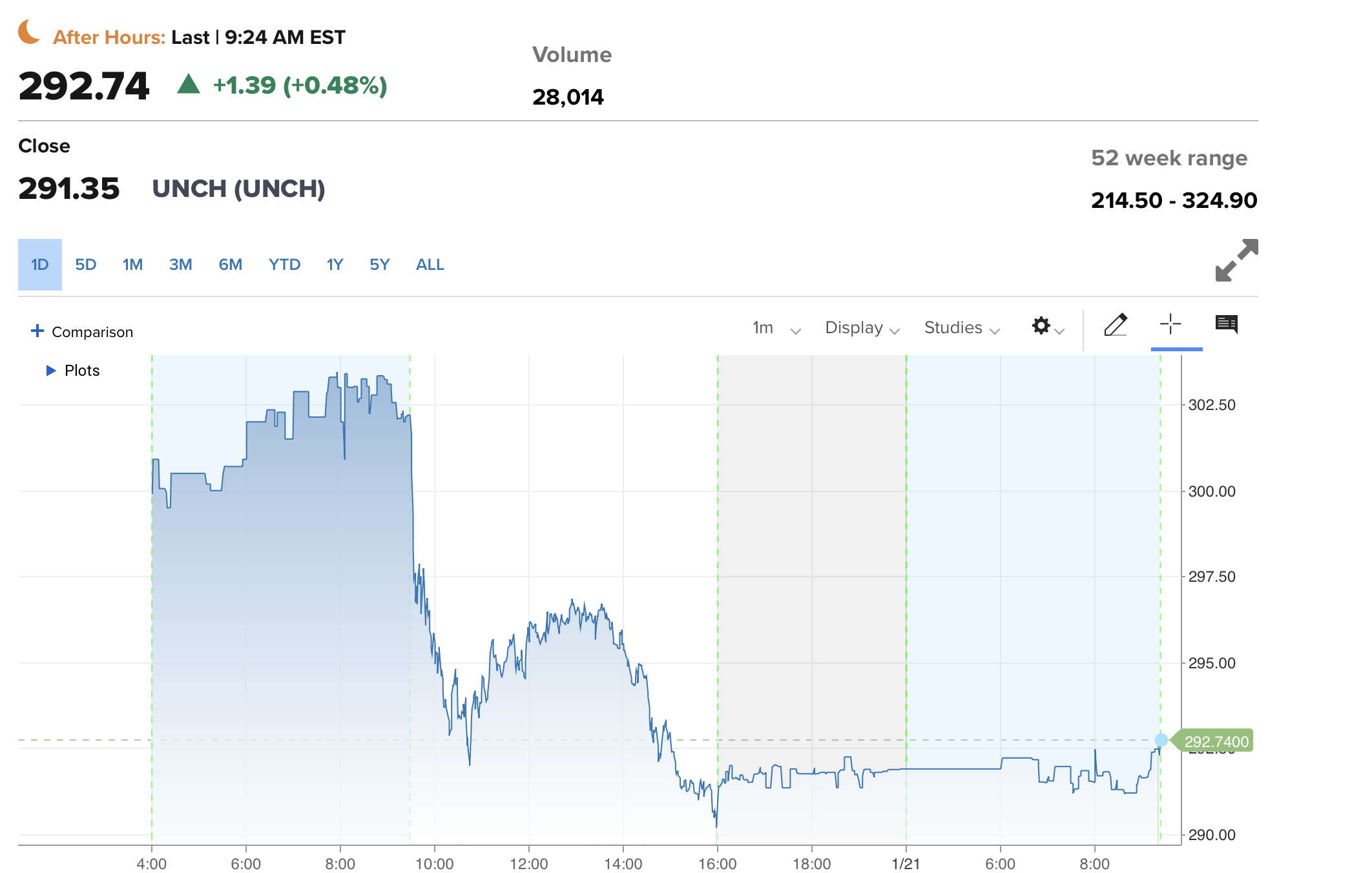This screenshot has height=873, width=1372.
Task: Open the Display dropdown menu
Action: [862, 328]
